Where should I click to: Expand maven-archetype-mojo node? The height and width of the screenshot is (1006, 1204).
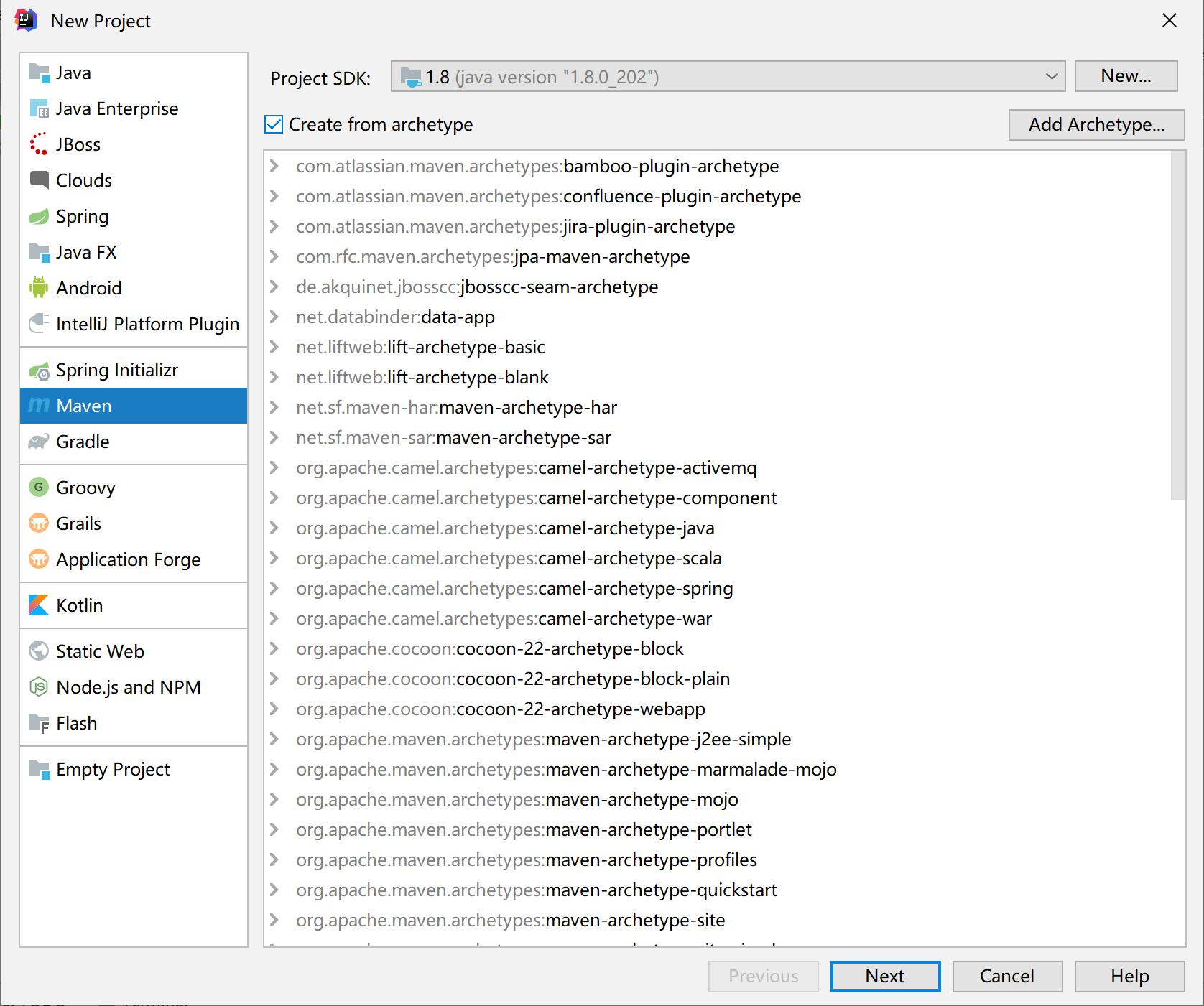(x=274, y=799)
